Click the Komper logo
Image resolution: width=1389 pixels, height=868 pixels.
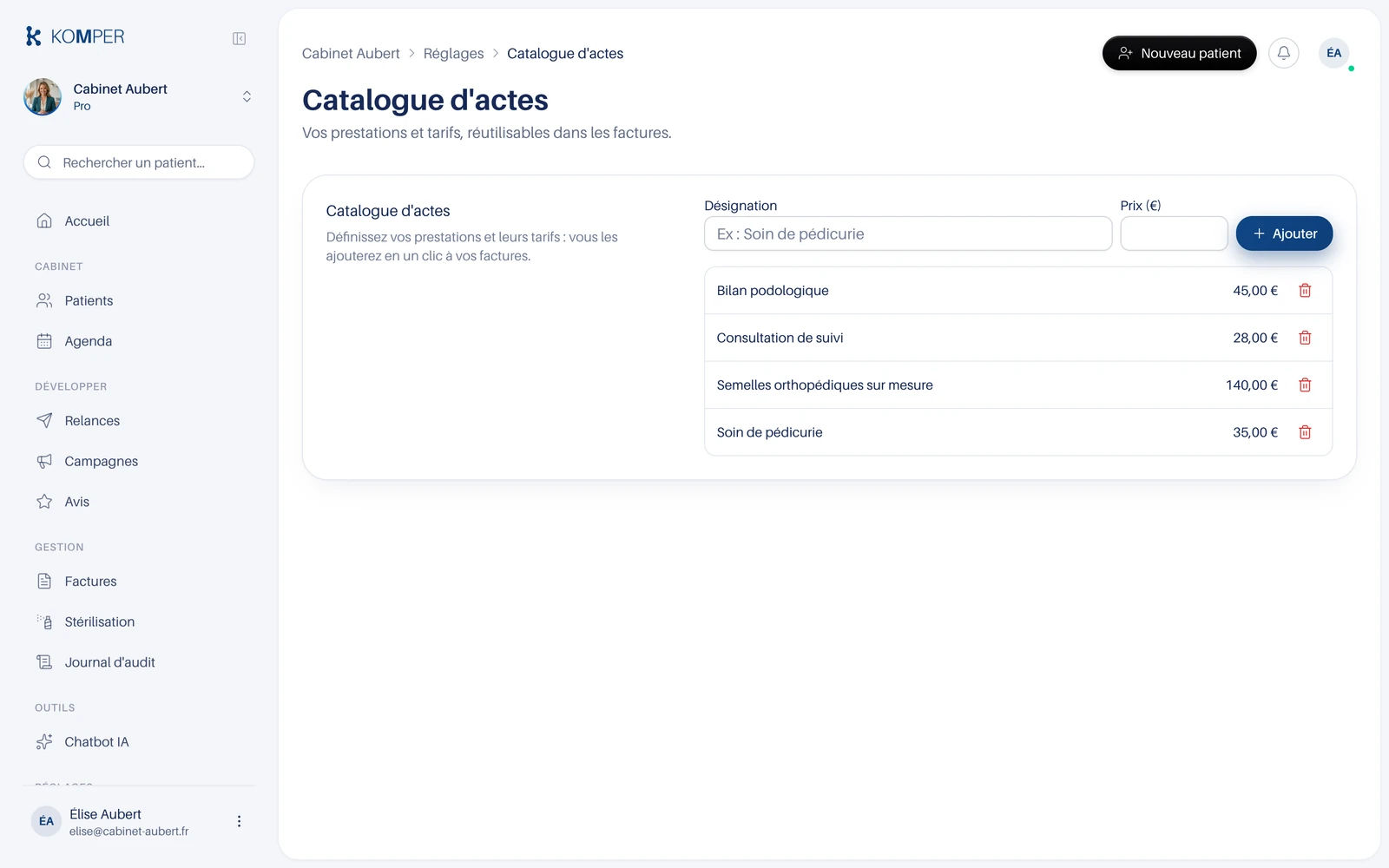click(75, 36)
